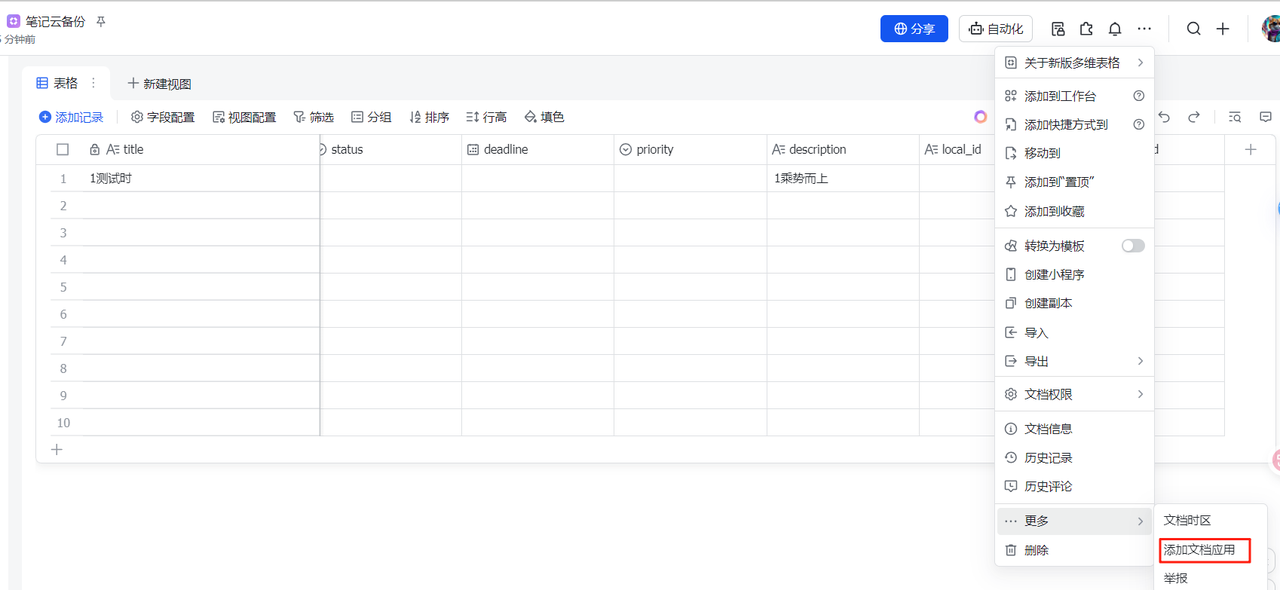Expand the 更多 submenu arrow
Screen dimensions: 1280x590
tap(1140, 521)
